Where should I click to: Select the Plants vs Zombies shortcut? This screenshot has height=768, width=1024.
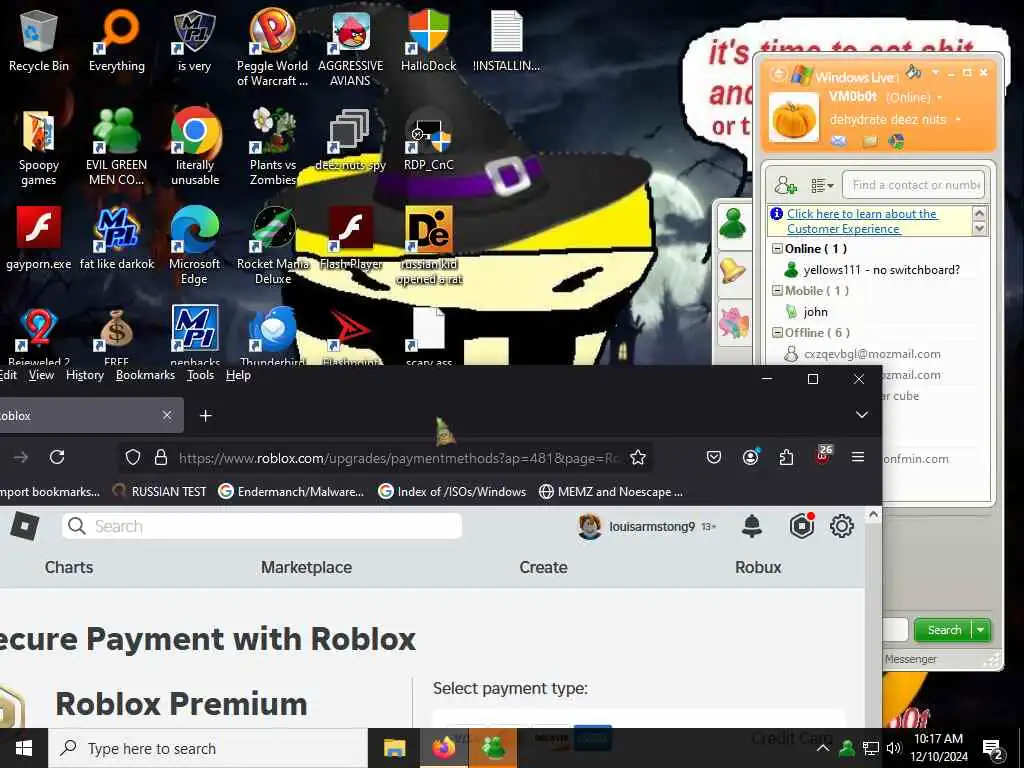coord(272,148)
